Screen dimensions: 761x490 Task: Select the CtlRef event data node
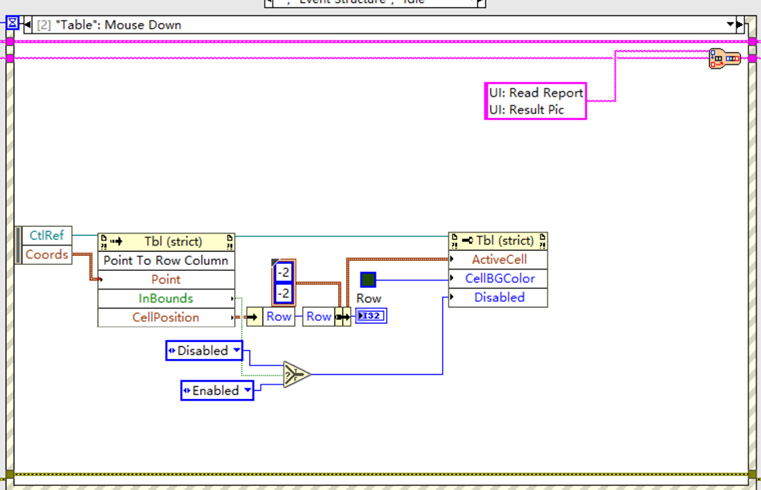[47, 236]
